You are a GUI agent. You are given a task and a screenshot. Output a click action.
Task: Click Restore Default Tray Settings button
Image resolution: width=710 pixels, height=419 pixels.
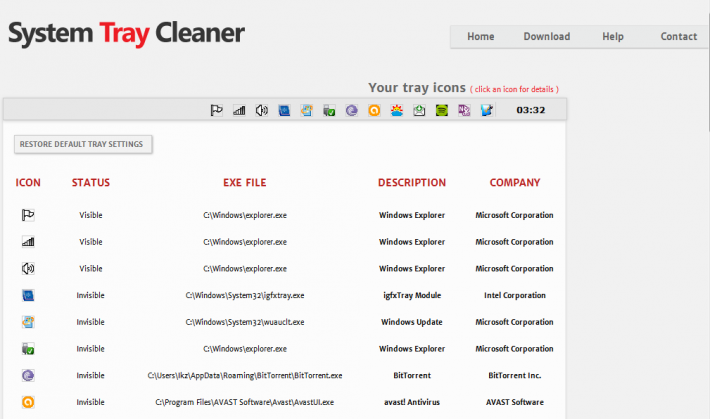pos(83,144)
